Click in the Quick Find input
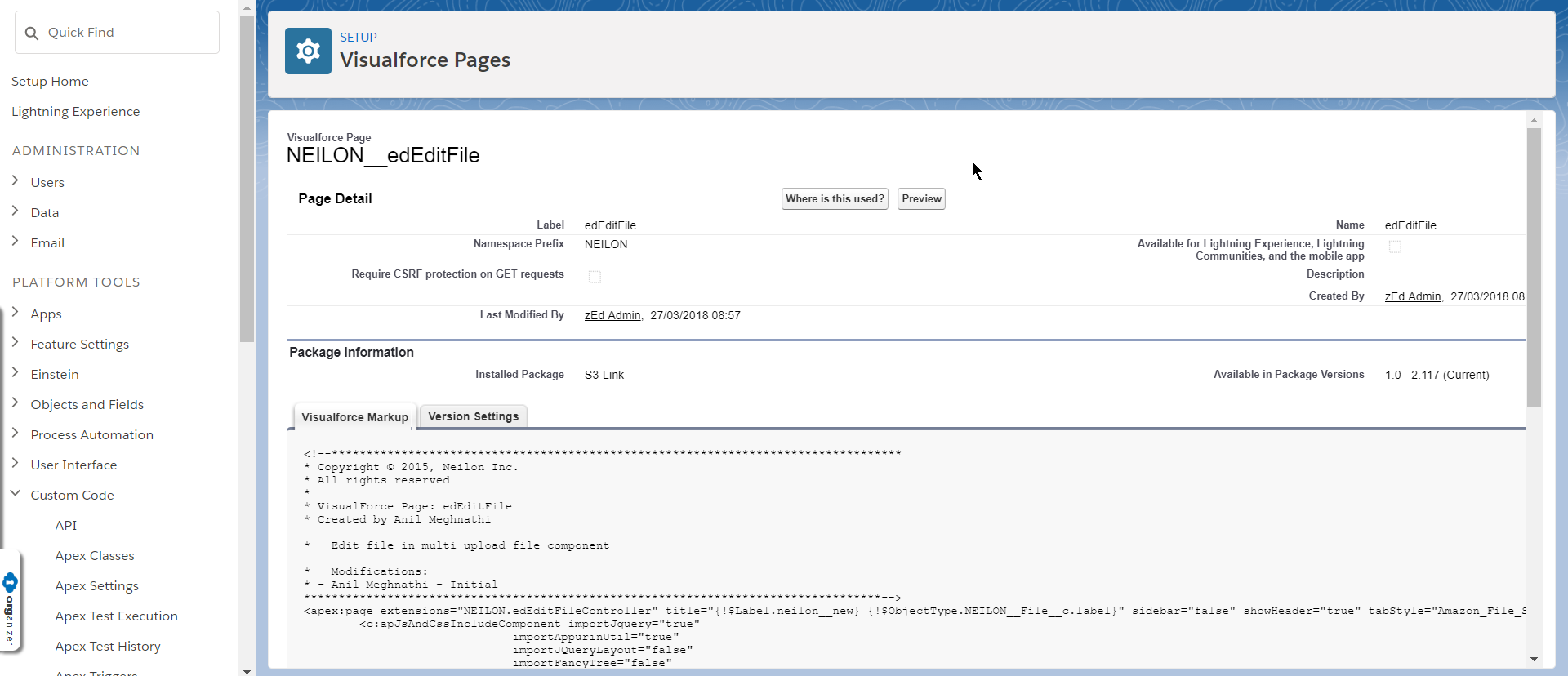 [x=117, y=33]
